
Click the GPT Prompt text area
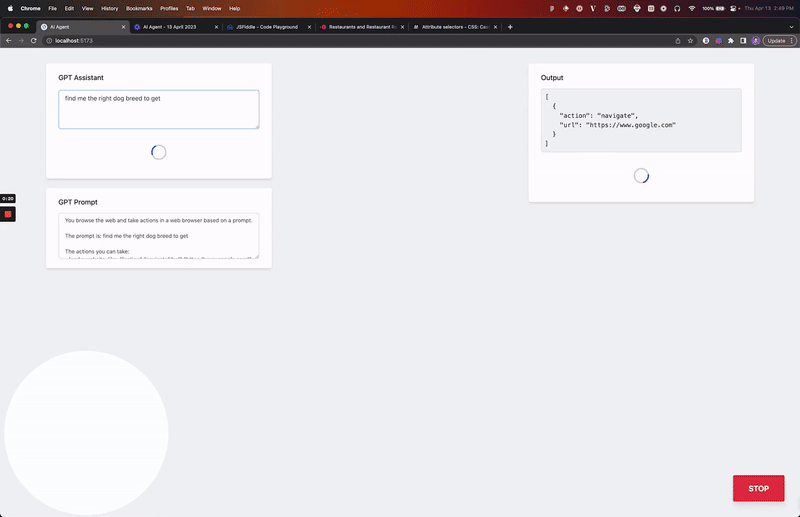point(159,236)
